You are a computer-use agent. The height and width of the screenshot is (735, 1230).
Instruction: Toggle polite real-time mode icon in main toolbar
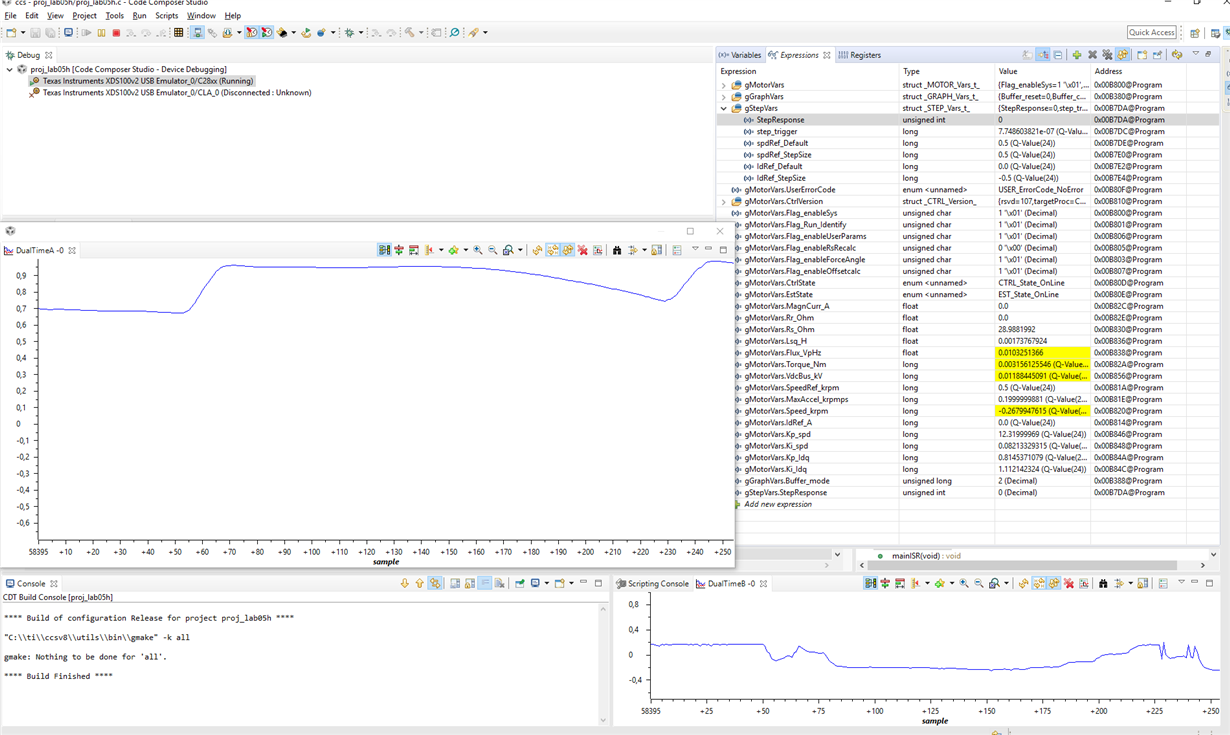tap(266, 33)
